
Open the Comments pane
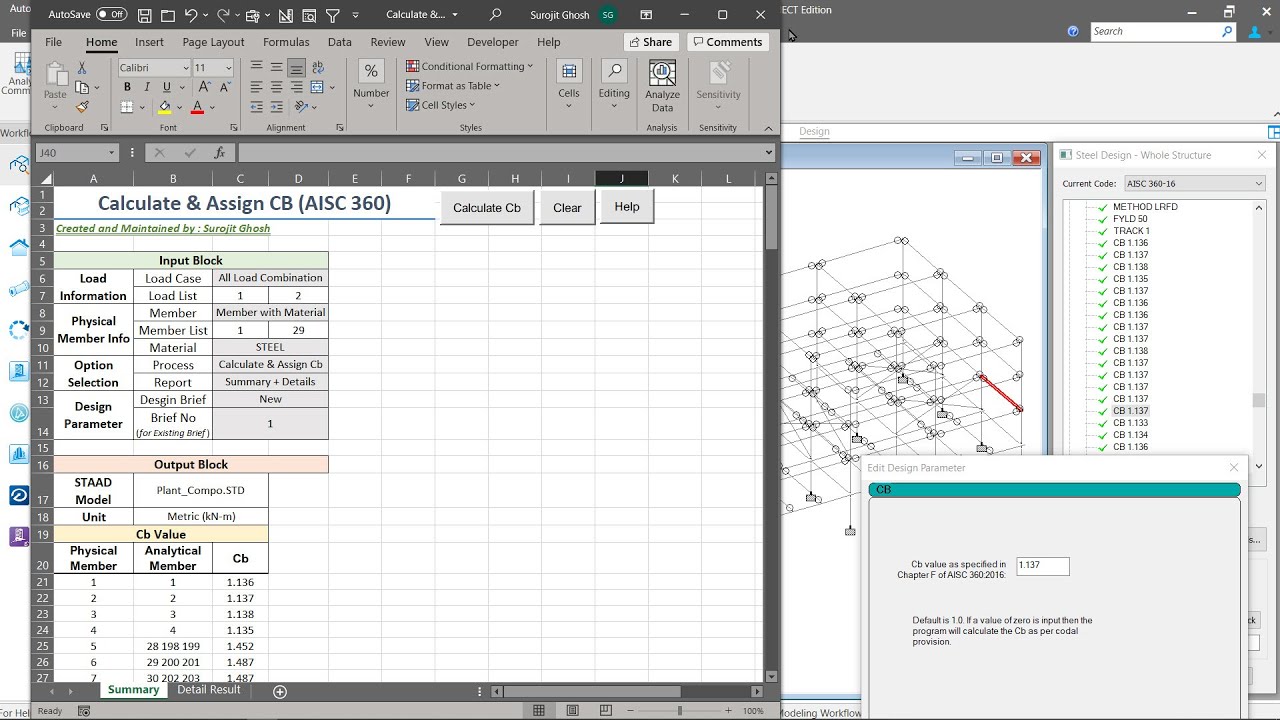pyautogui.click(x=727, y=42)
